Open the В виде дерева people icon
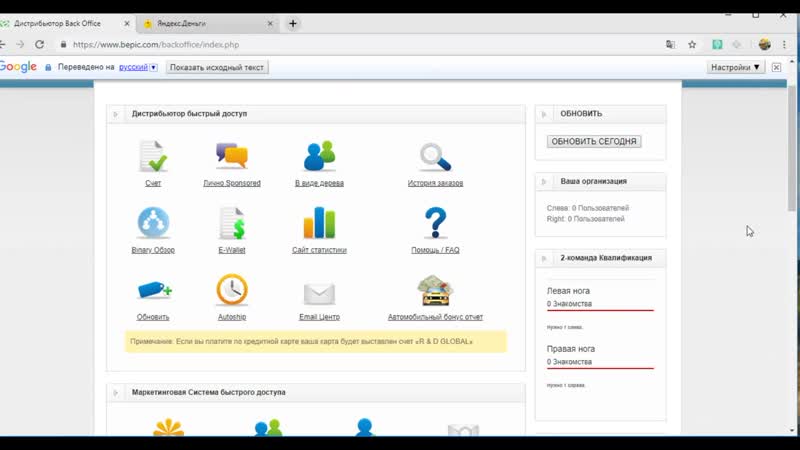The image size is (800, 450). [x=319, y=156]
